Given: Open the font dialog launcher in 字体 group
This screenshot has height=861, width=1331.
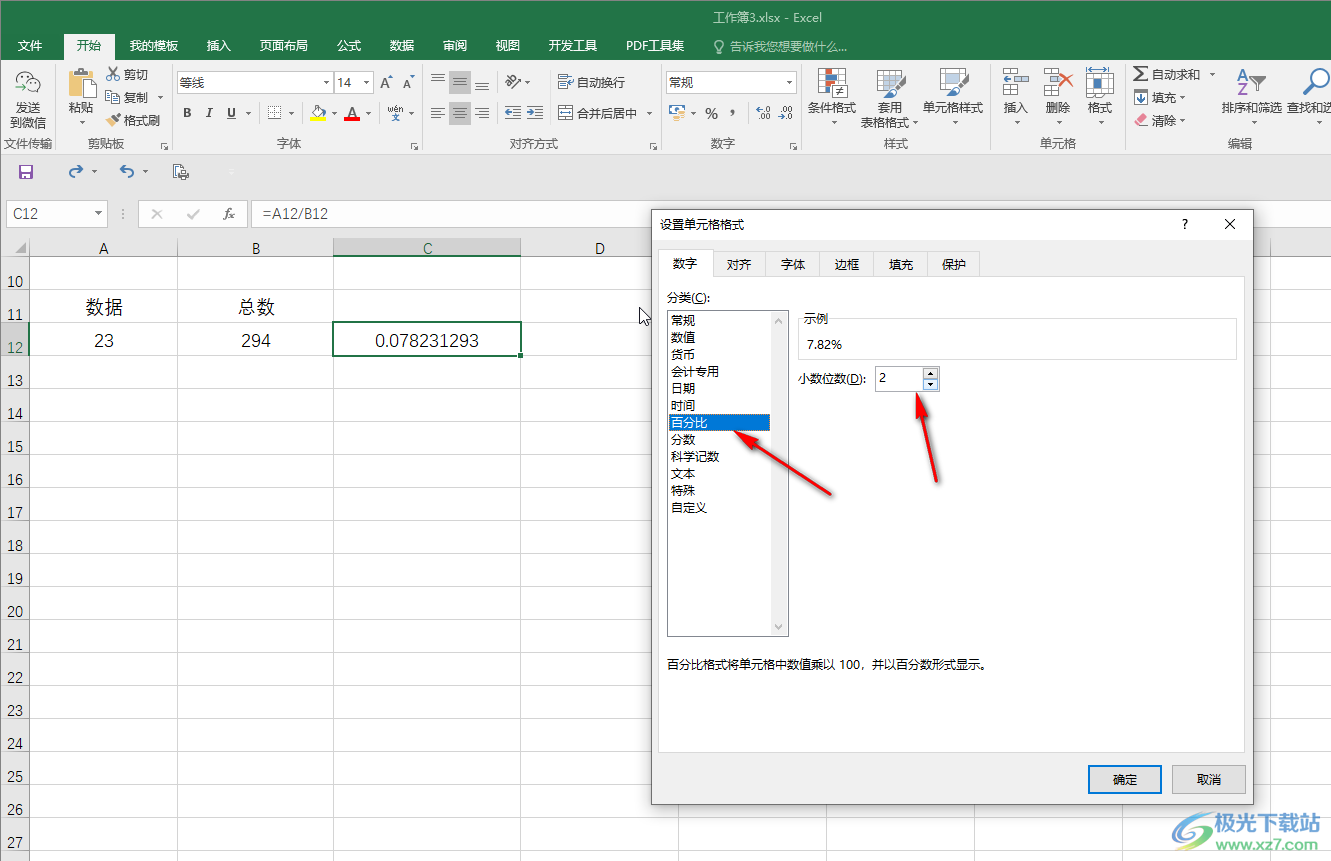Looking at the screenshot, I should [415, 146].
